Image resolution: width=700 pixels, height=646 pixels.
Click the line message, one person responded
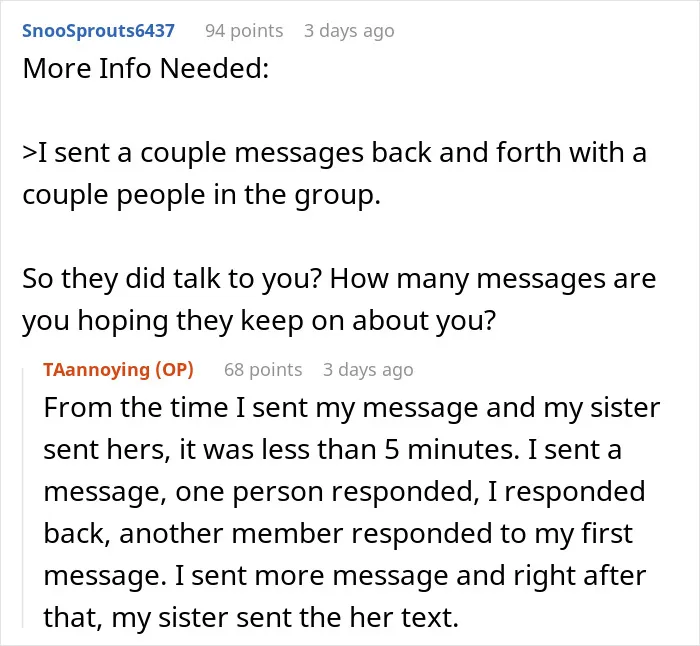(344, 492)
